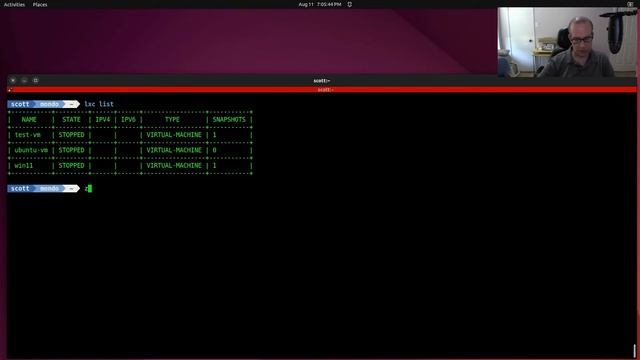Minimize the terminal window
Screen dimensions: 640x360
tap(24, 80)
